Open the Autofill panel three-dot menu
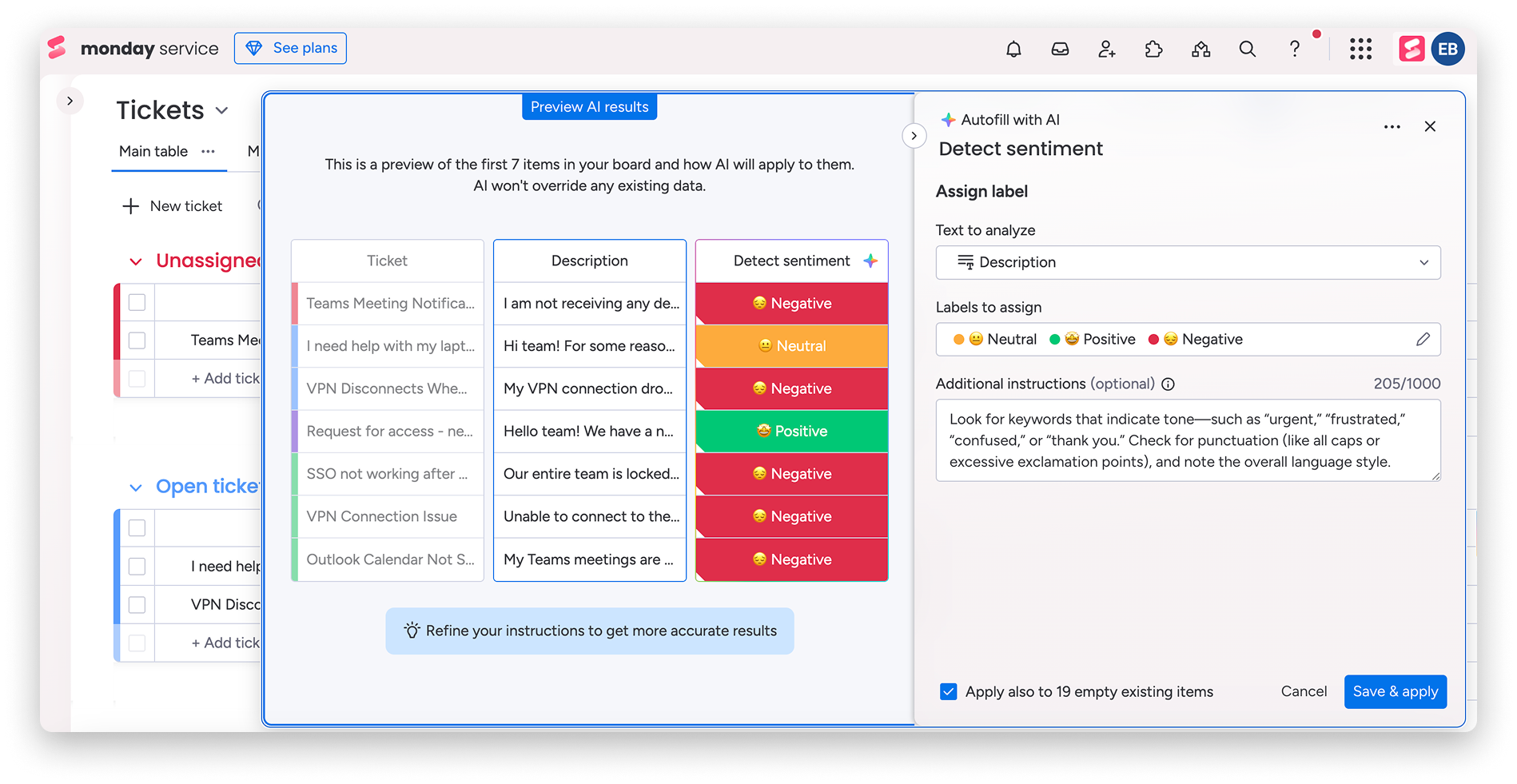The height and width of the screenshot is (784, 1517). 1392,127
